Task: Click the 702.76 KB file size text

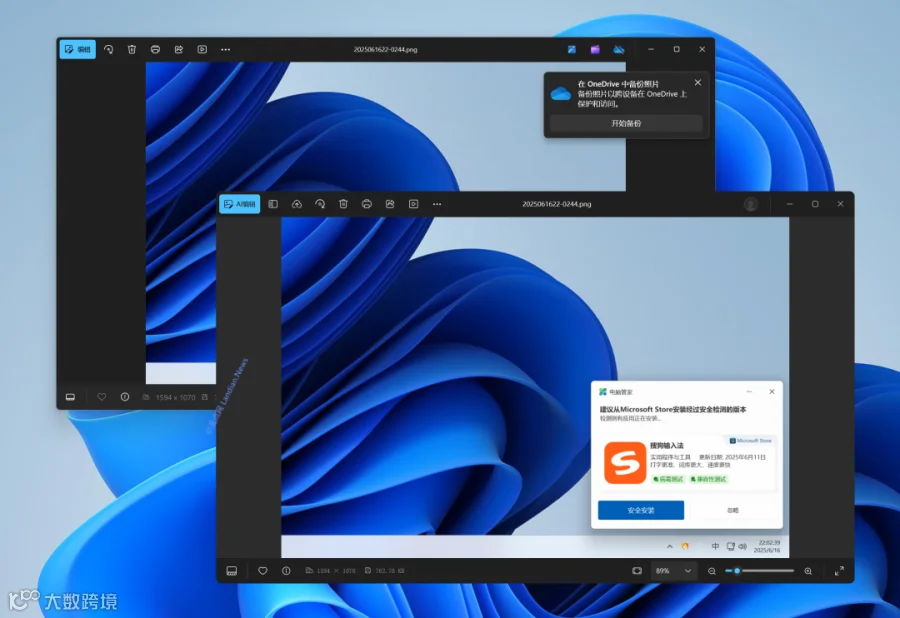Action: [x=390, y=571]
